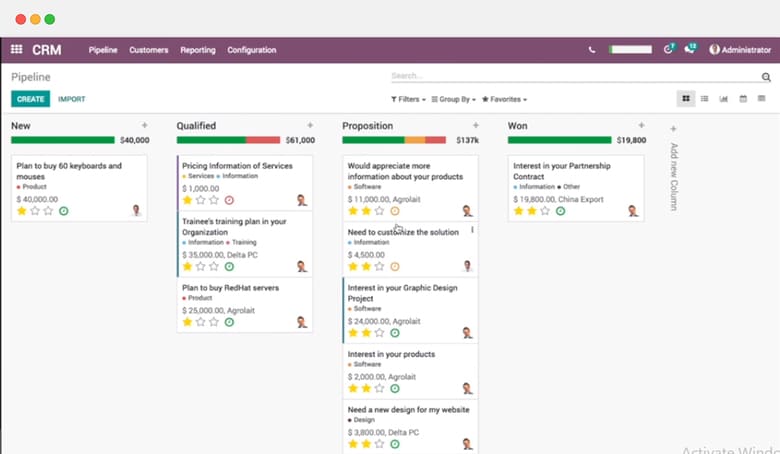
Task: Set third star on Graphic Design Project card
Action: [x=379, y=333]
